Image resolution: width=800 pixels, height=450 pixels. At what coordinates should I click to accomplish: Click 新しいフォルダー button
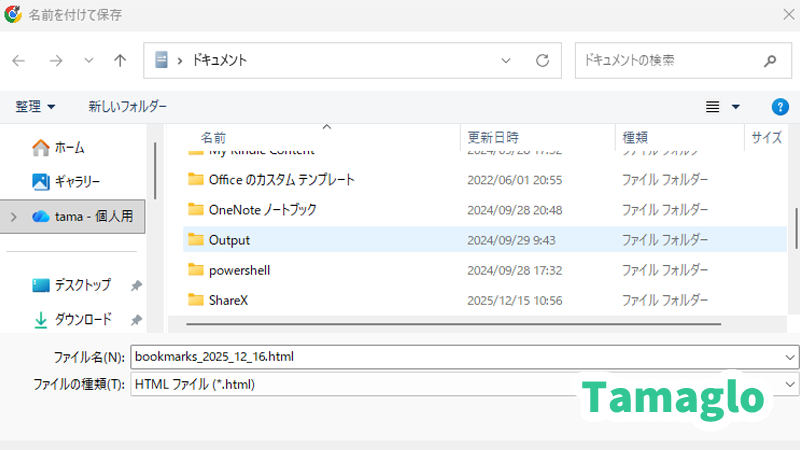[127, 106]
